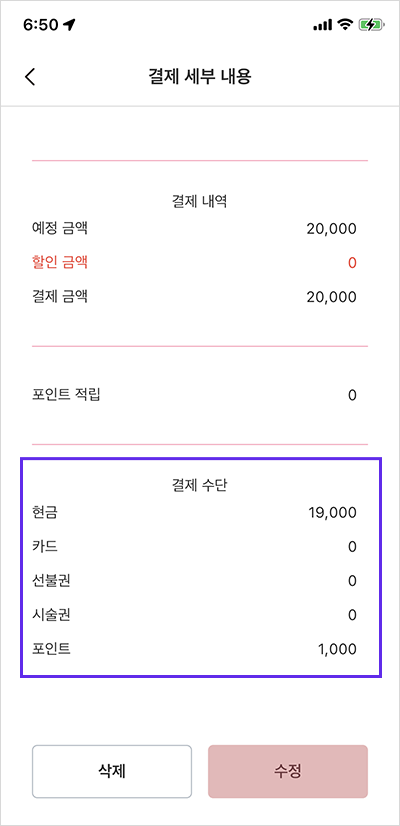Tap the red 할인 금액 label
Image resolution: width=400 pixels, height=826 pixels.
coord(60,262)
